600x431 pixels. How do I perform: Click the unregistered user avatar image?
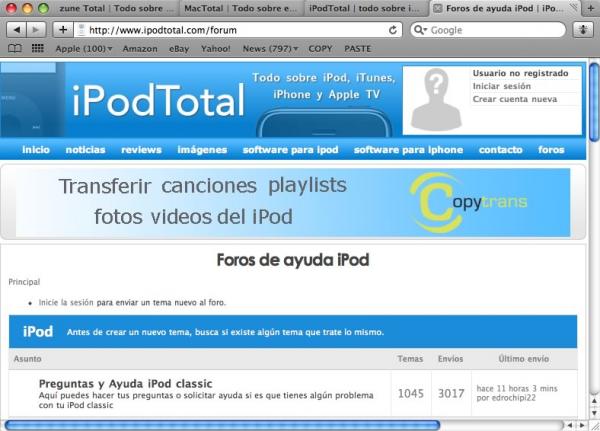(436, 99)
